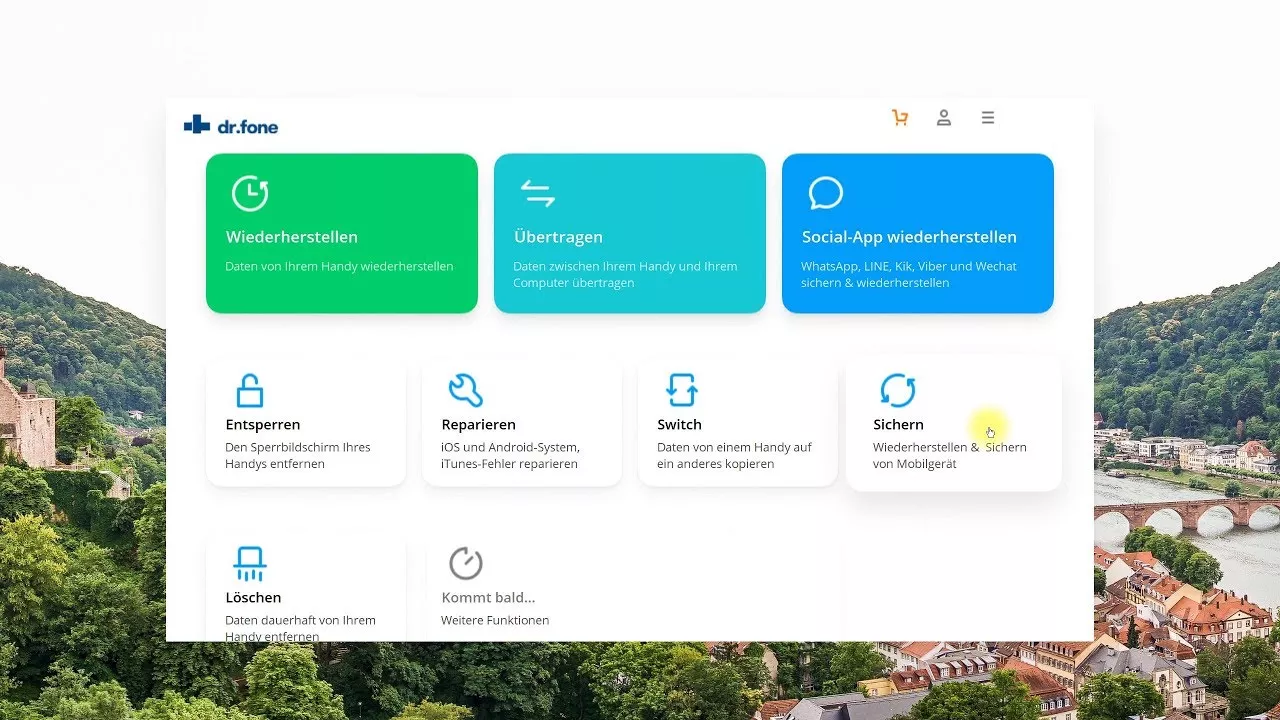Open Social-App wiederherstellen title
Screen dimensions: 1280x720
point(909,237)
